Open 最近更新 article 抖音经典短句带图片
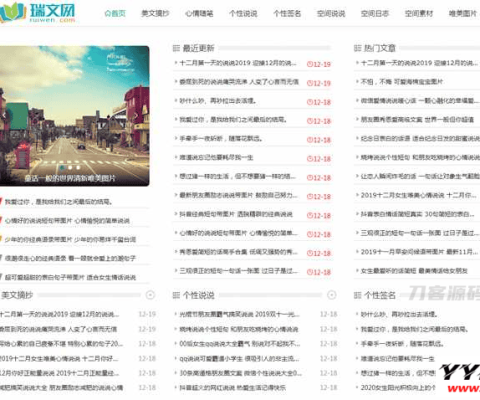 tap(236, 214)
